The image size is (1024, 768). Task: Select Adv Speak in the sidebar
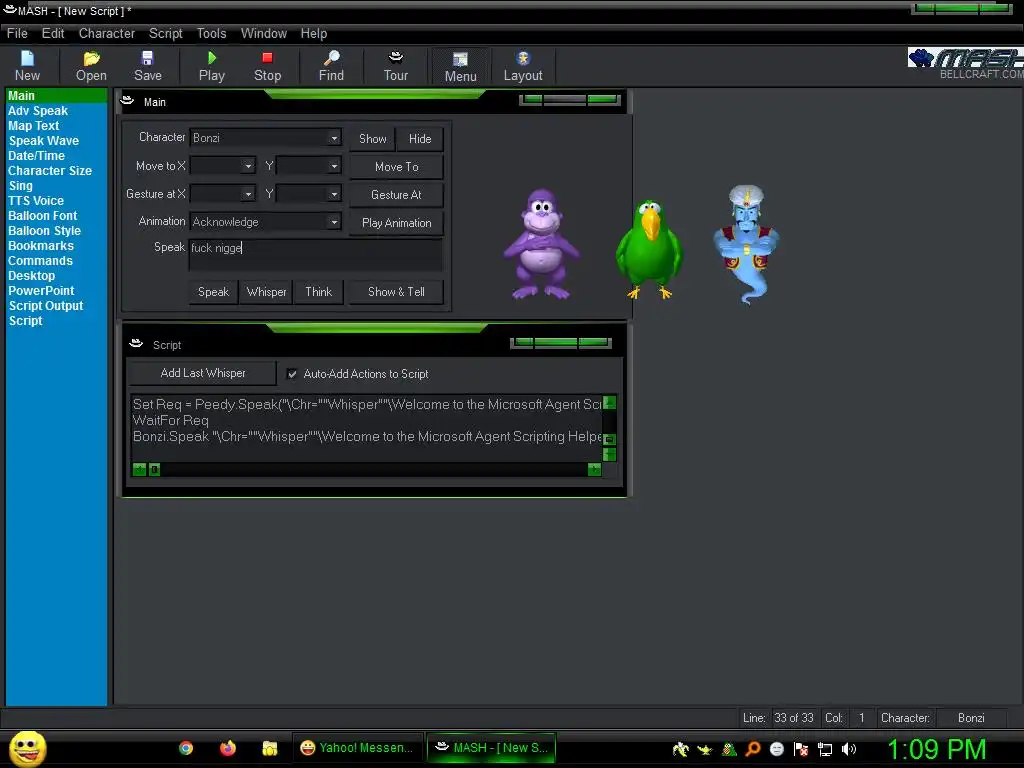coord(38,110)
